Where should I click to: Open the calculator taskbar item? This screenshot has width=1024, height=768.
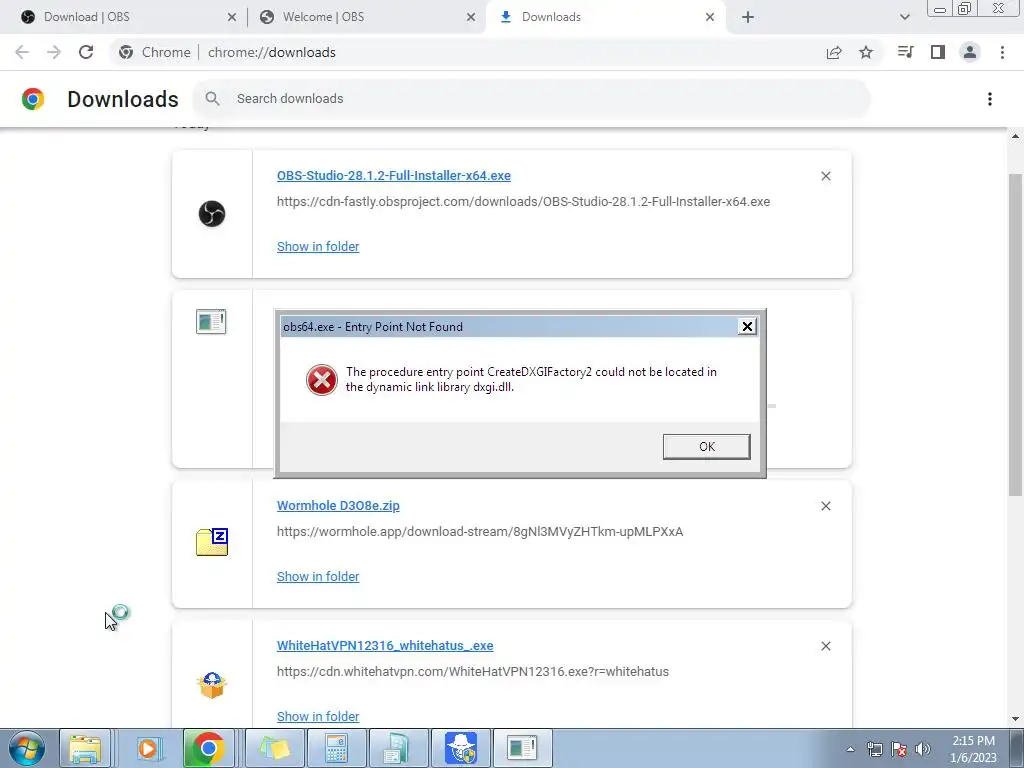336,748
